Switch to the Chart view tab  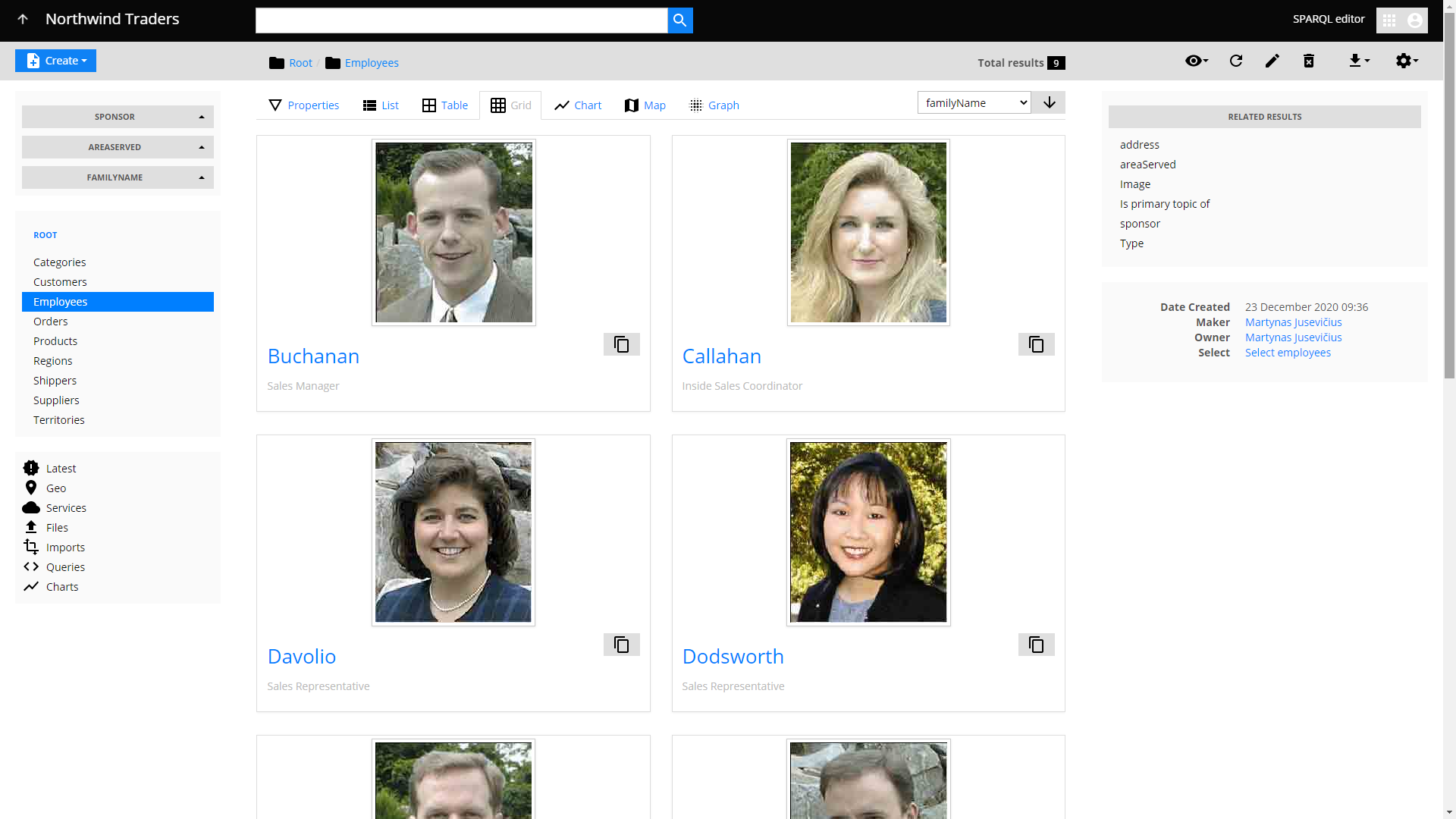(578, 105)
